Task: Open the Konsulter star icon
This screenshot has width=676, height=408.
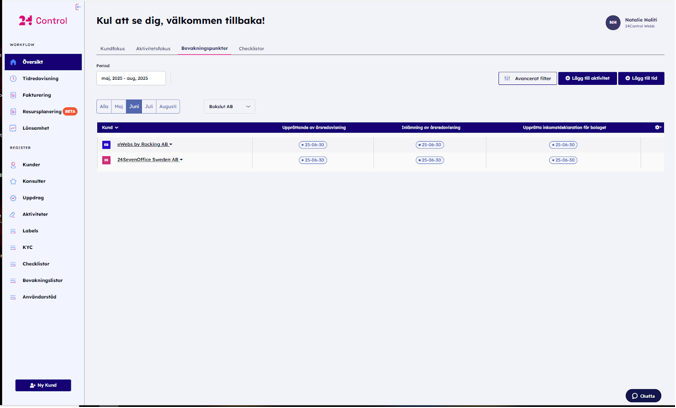Action: tap(13, 181)
